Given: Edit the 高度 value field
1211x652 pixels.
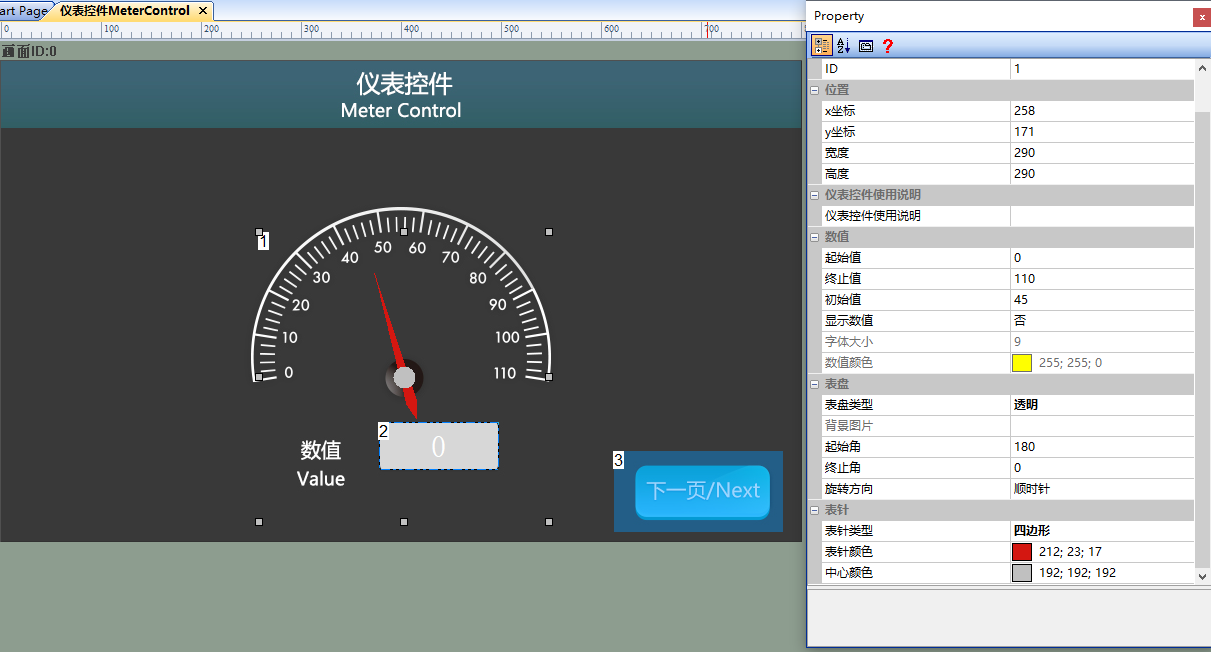Looking at the screenshot, I should (x=1102, y=174).
